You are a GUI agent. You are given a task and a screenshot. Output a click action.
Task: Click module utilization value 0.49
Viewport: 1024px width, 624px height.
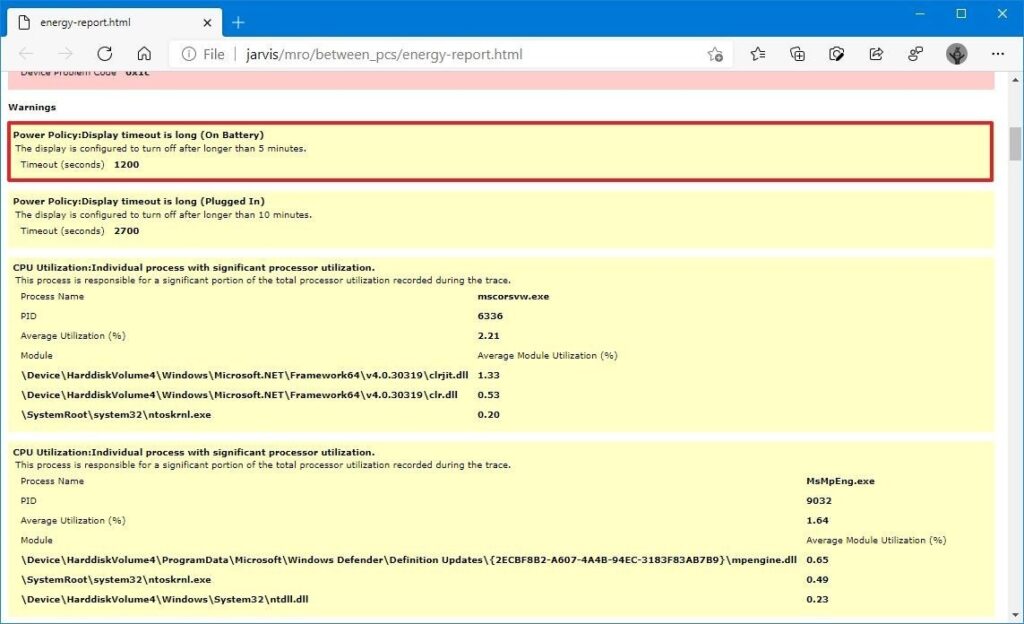[x=817, y=580]
